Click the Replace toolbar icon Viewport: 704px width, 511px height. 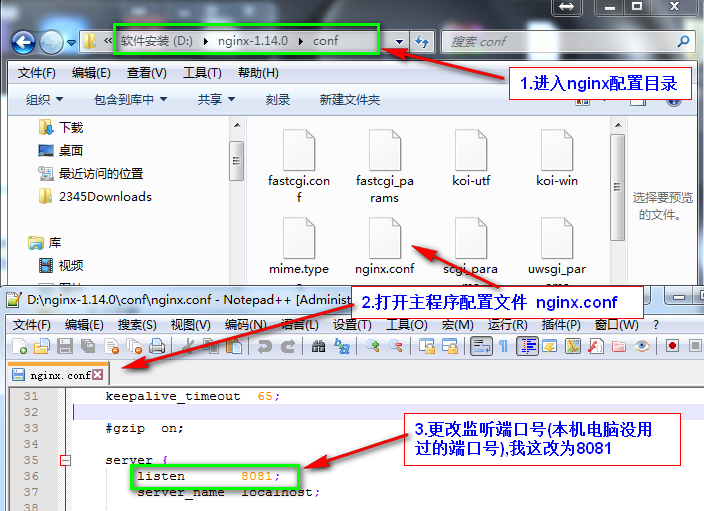point(342,346)
